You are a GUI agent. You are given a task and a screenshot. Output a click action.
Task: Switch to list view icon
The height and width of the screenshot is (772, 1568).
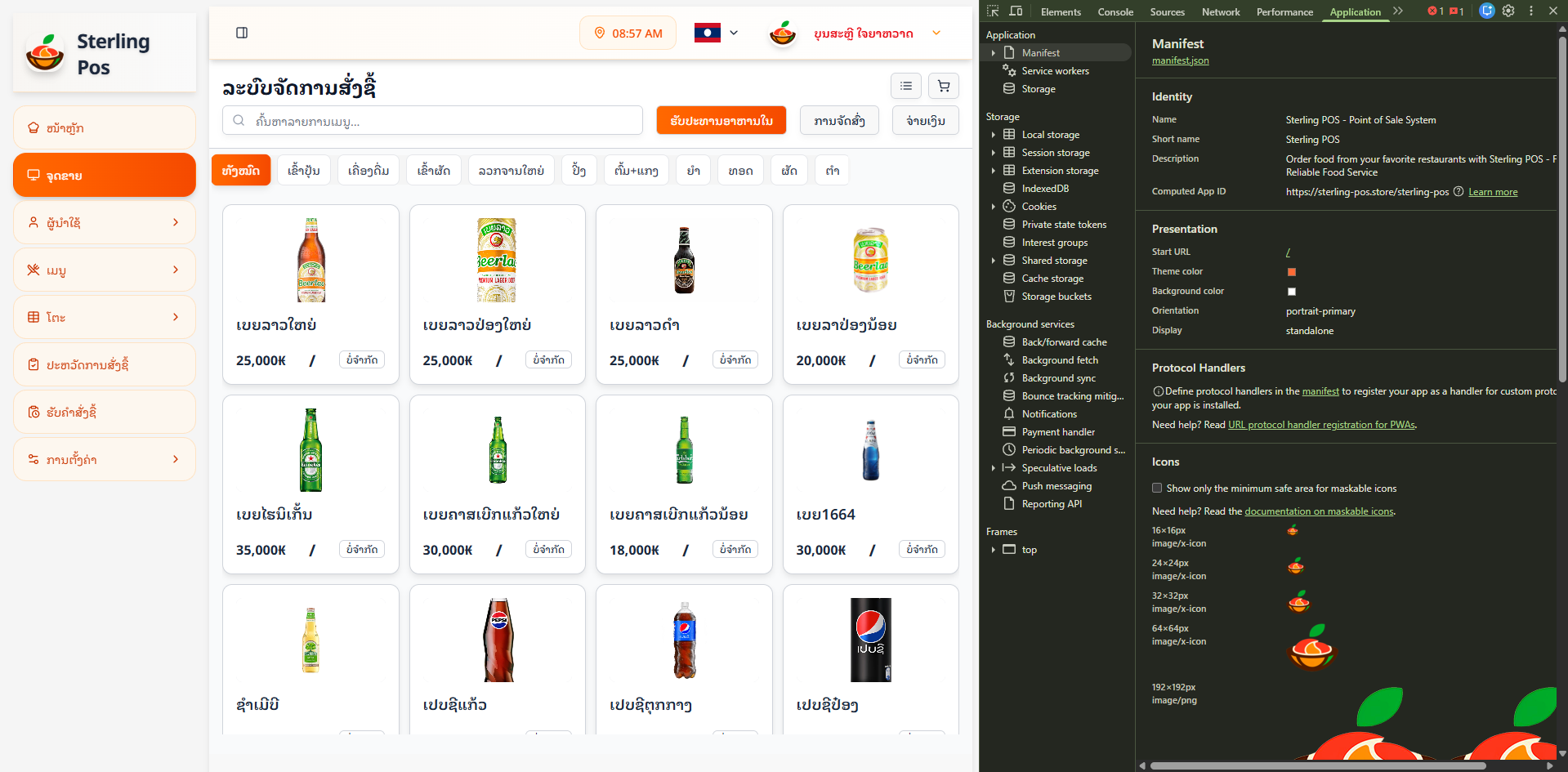coord(905,86)
